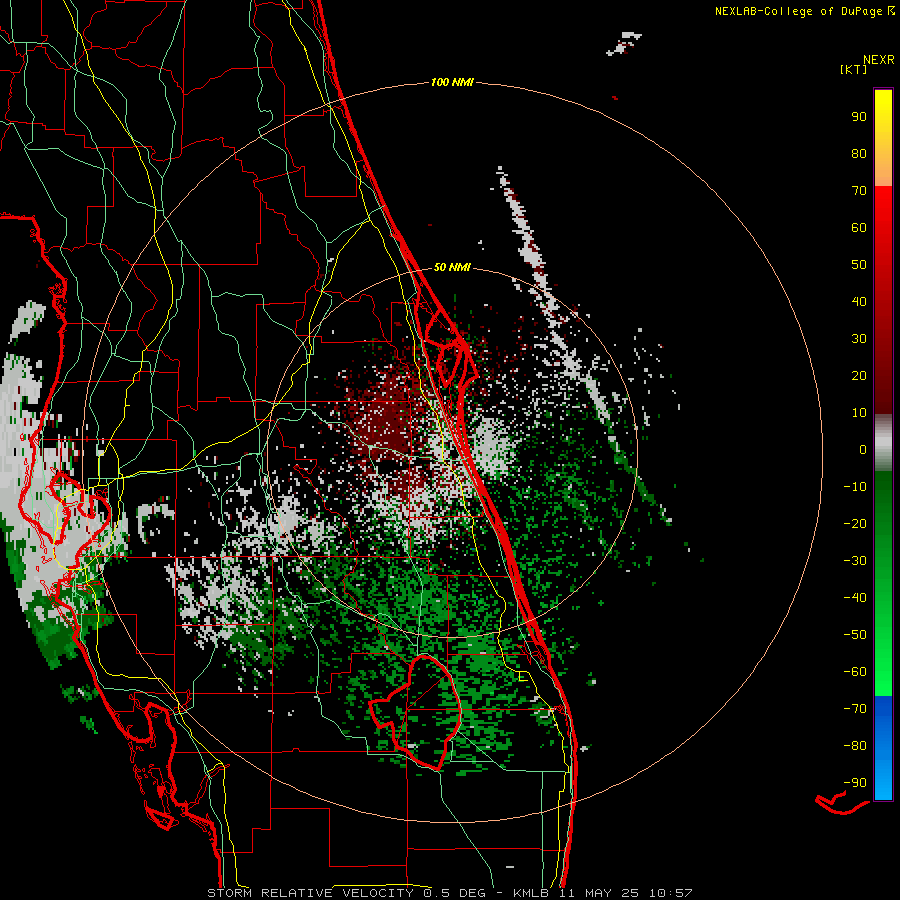
Task: Click the green negative-velocity segment of color bar
Action: coord(883,583)
